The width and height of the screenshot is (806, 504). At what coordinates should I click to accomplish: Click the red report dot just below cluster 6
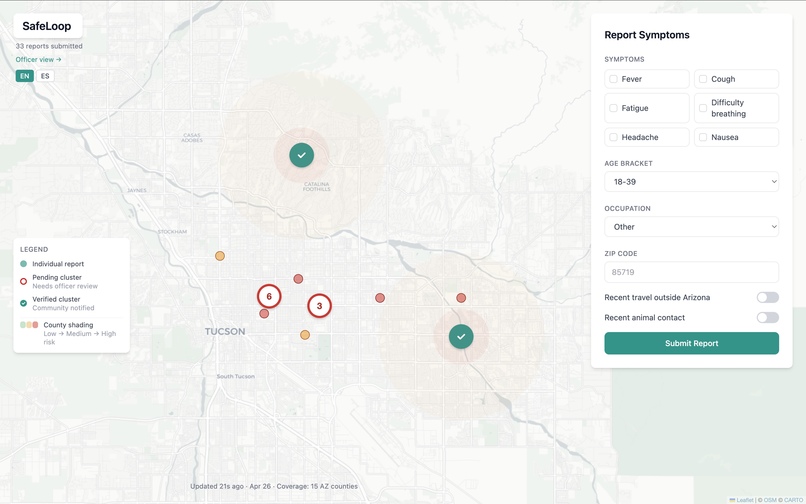pos(264,313)
